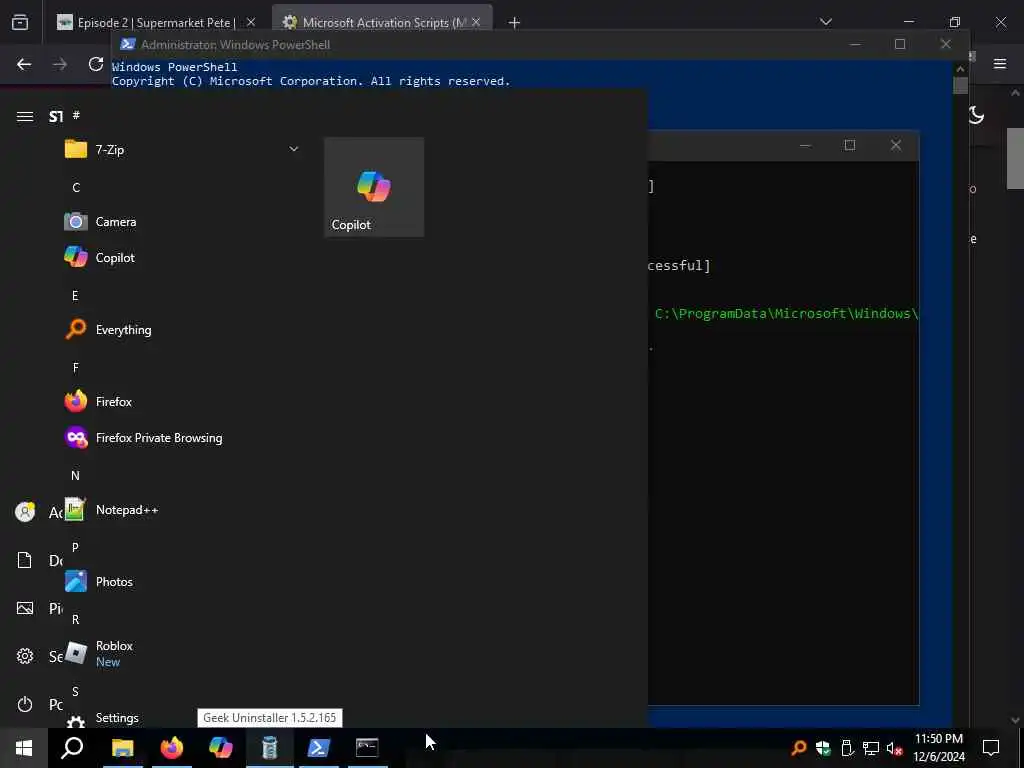Expand the Start menu hamburger button
The height and width of the screenshot is (768, 1024).
point(25,116)
